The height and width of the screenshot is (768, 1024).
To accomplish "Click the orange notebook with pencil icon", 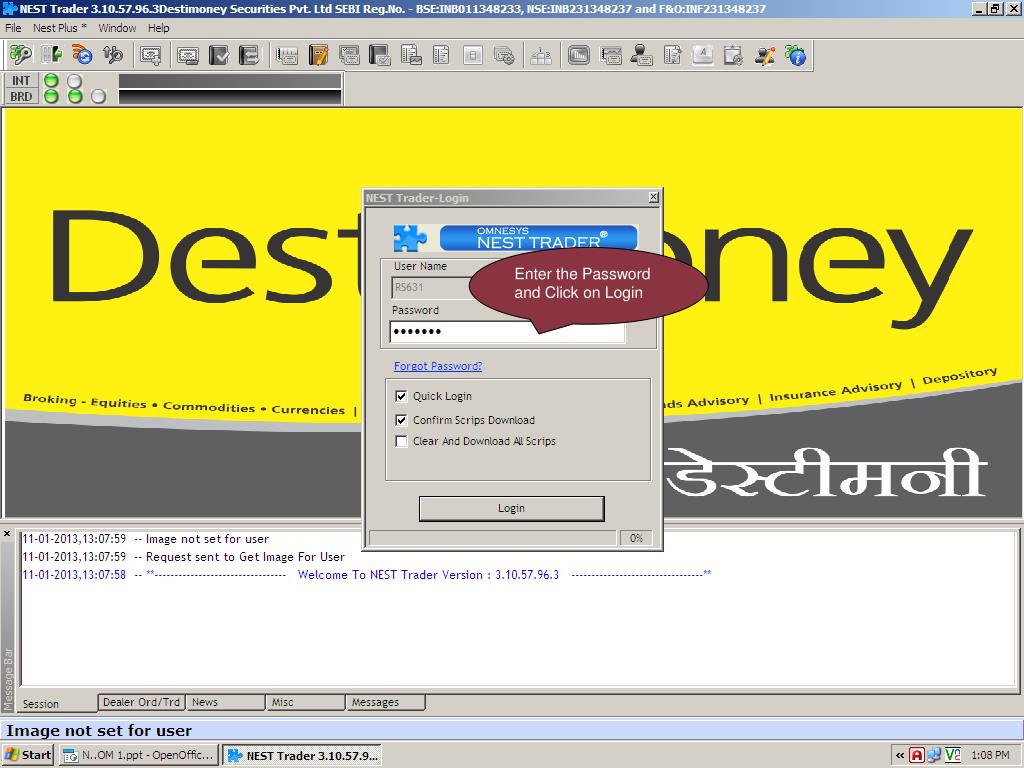I will [x=318, y=55].
